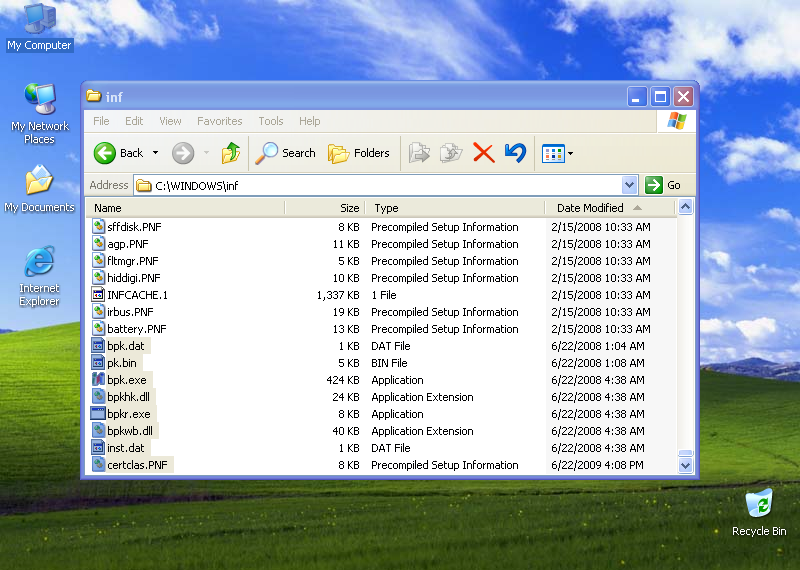800x570 pixels.
Task: Sort by the Size column header
Action: (x=324, y=208)
